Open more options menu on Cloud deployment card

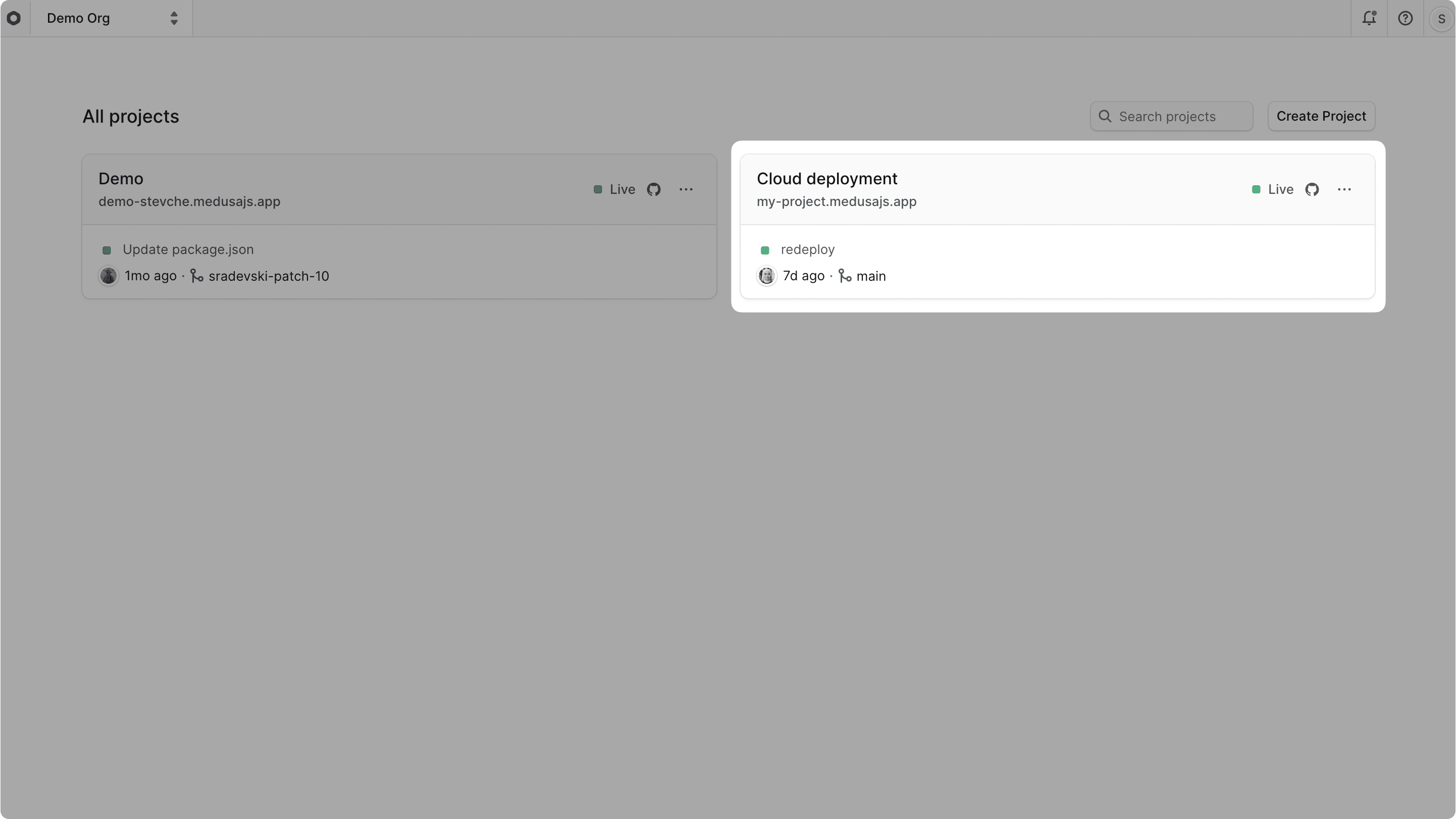pyautogui.click(x=1344, y=189)
